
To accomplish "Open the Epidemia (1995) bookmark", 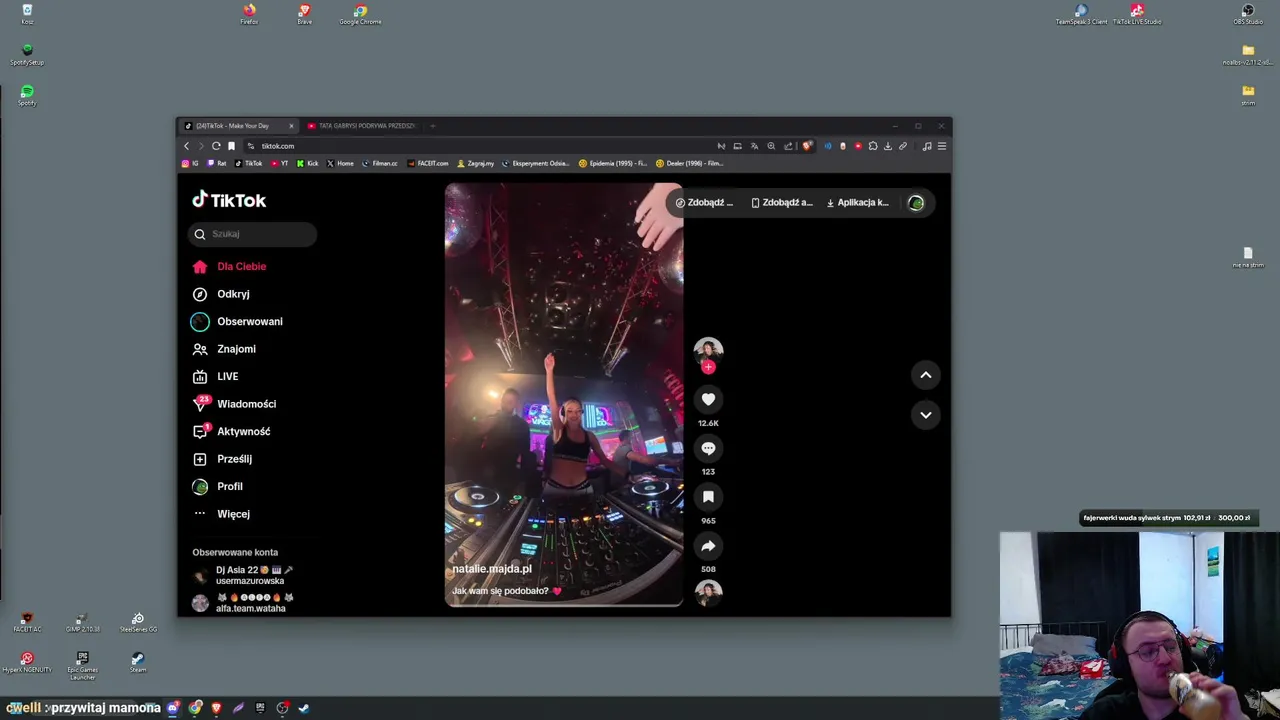I will (614, 163).
